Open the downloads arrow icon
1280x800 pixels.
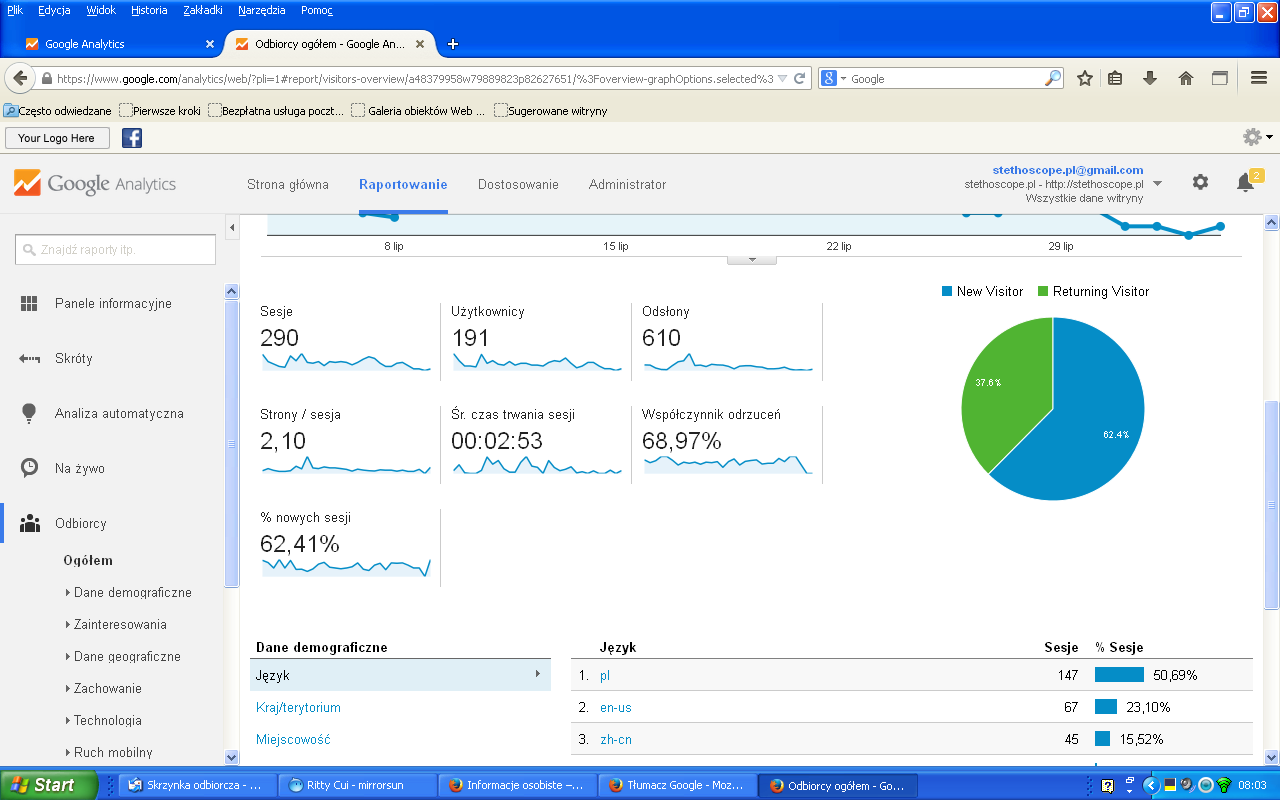(x=1150, y=78)
